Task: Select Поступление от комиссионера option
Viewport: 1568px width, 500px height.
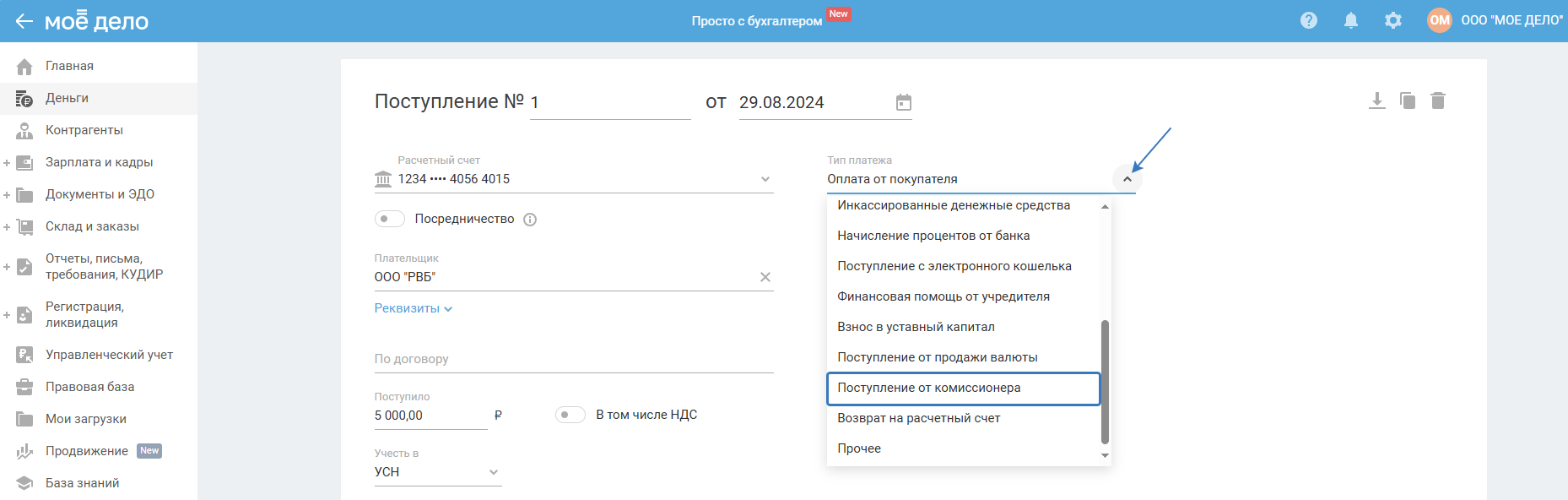Action: (963, 389)
